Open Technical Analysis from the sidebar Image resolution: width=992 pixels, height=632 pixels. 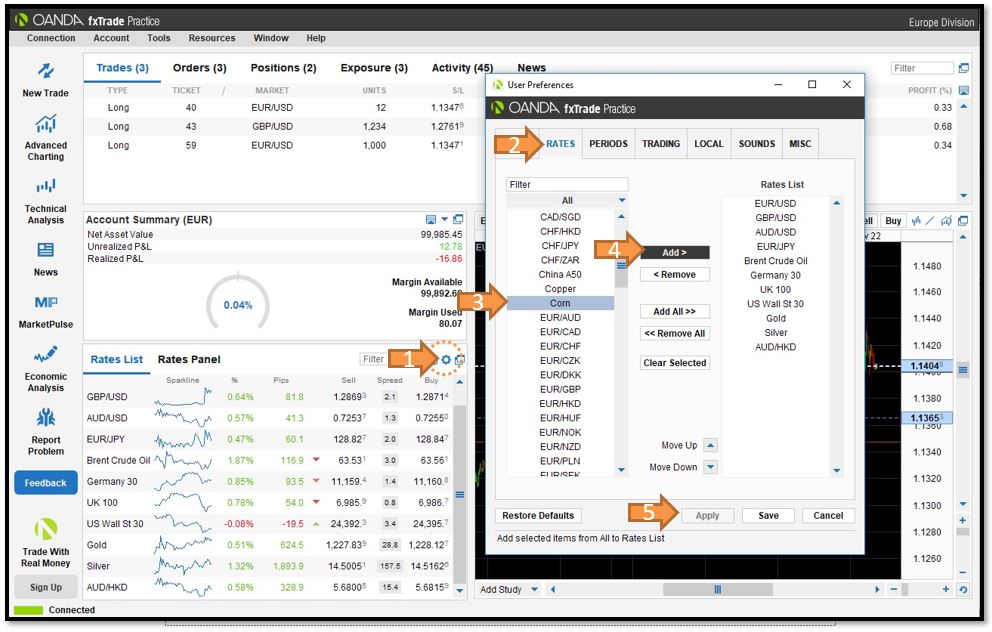click(x=46, y=186)
